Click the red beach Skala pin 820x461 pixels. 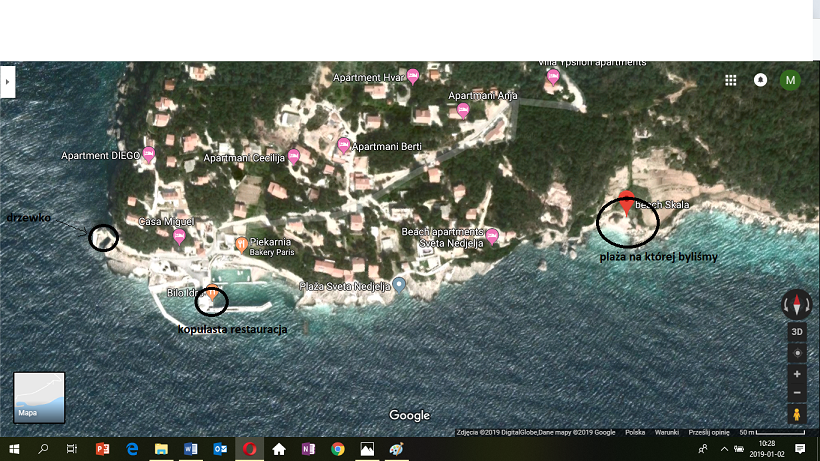[x=626, y=200]
